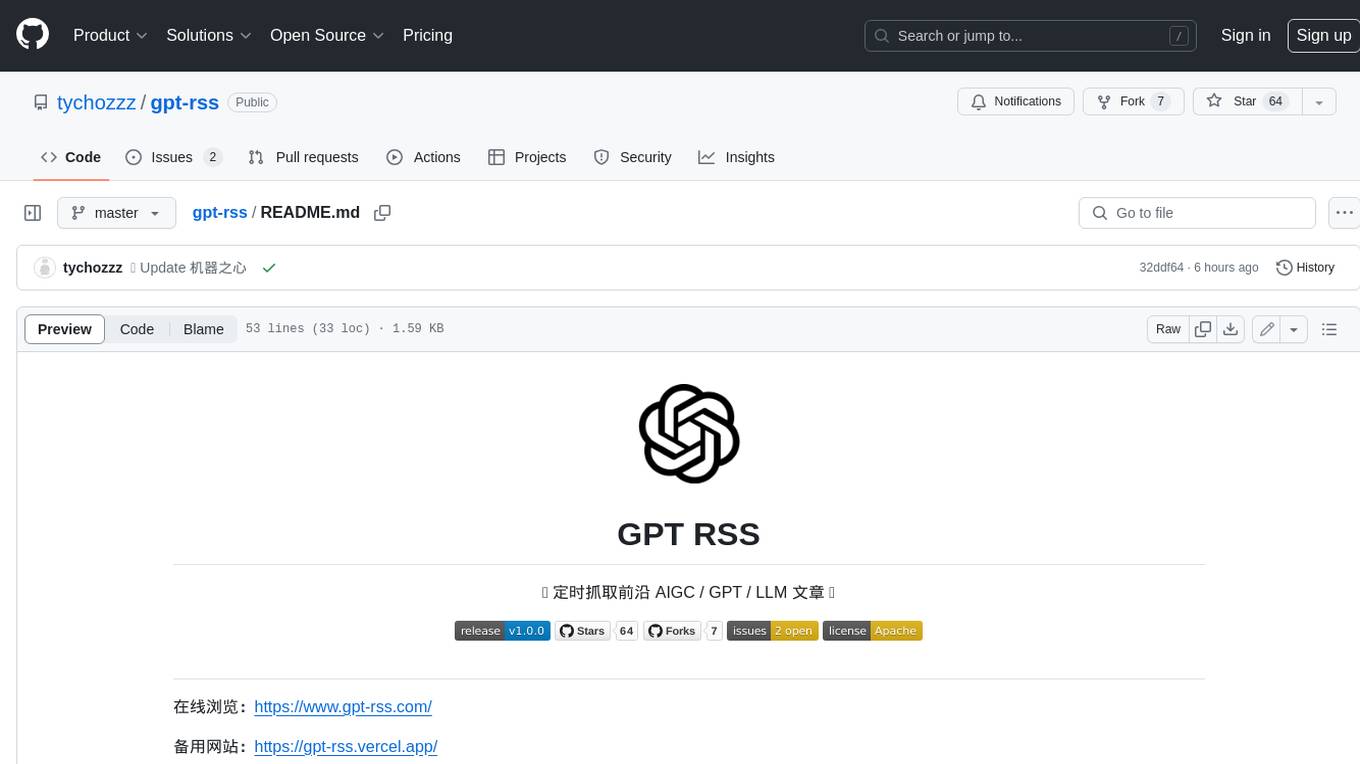Expand the Open Source menu
Screen dimensions: 1360x764
point(327,35)
